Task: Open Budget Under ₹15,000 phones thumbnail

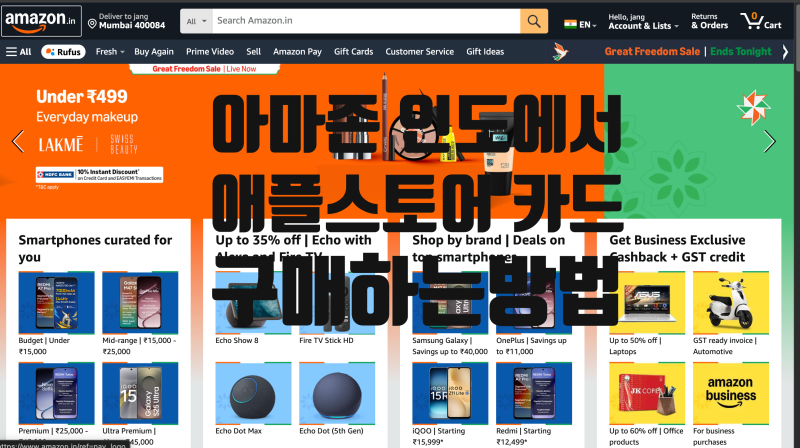Action: pos(56,303)
